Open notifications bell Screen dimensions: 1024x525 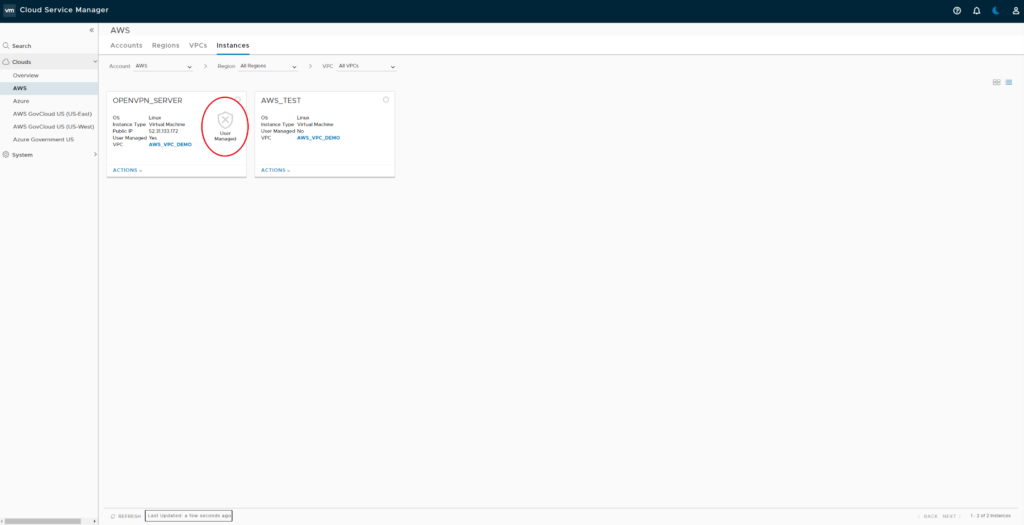[976, 10]
